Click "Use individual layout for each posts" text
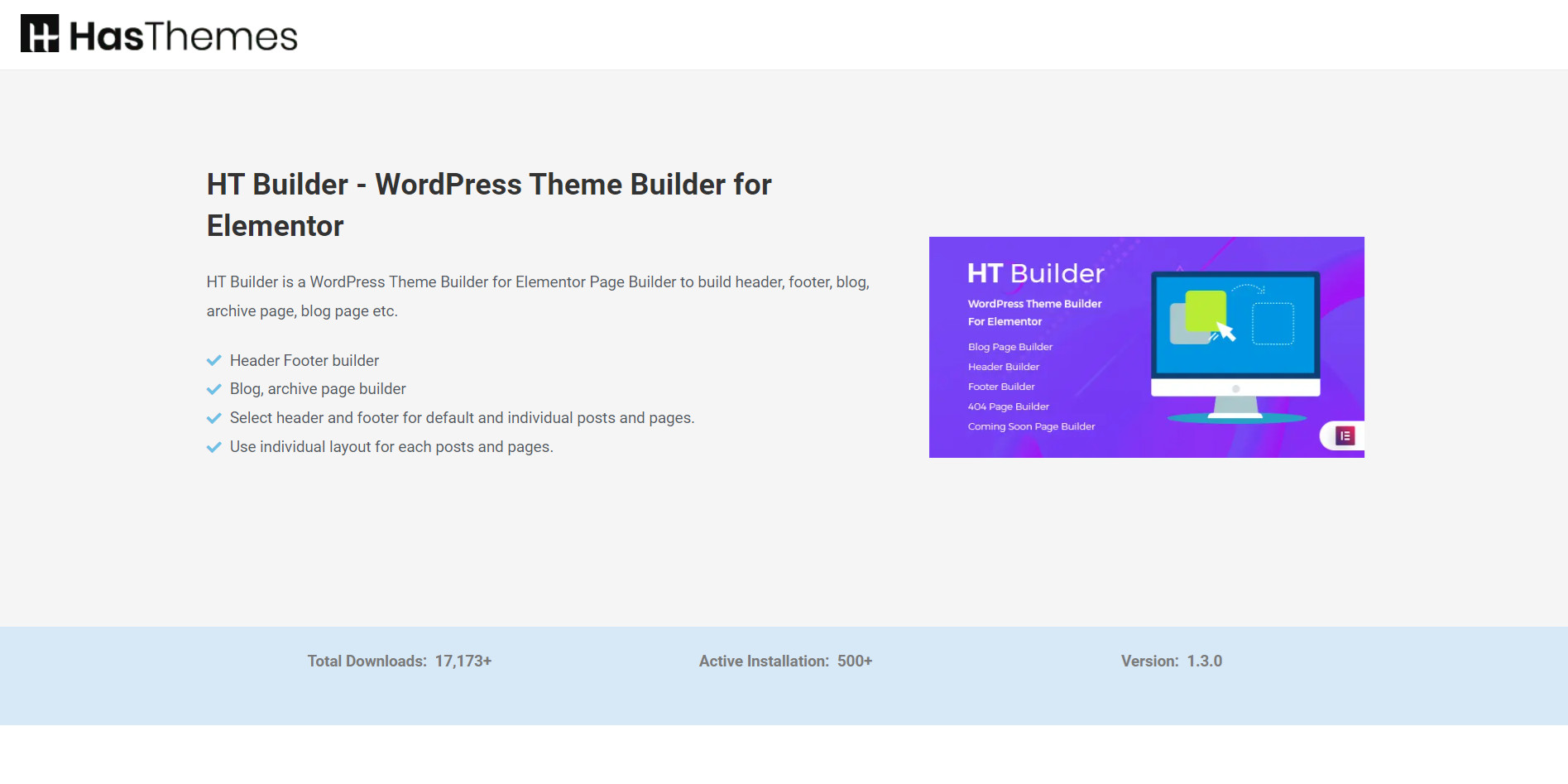Screen dimensions: 1568x784 [391, 447]
